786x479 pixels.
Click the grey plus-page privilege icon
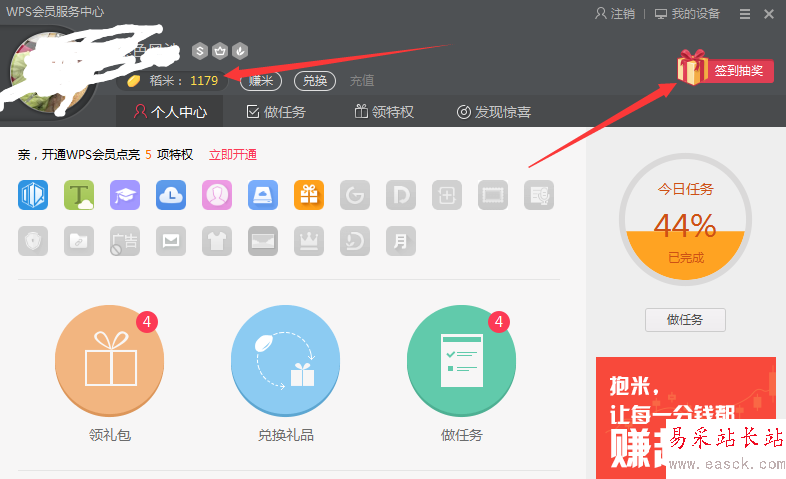pyautogui.click(x=447, y=195)
